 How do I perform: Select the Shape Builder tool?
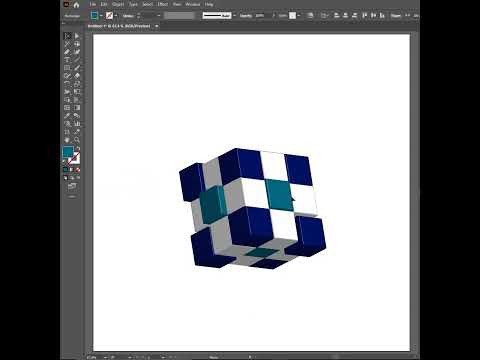(68, 100)
